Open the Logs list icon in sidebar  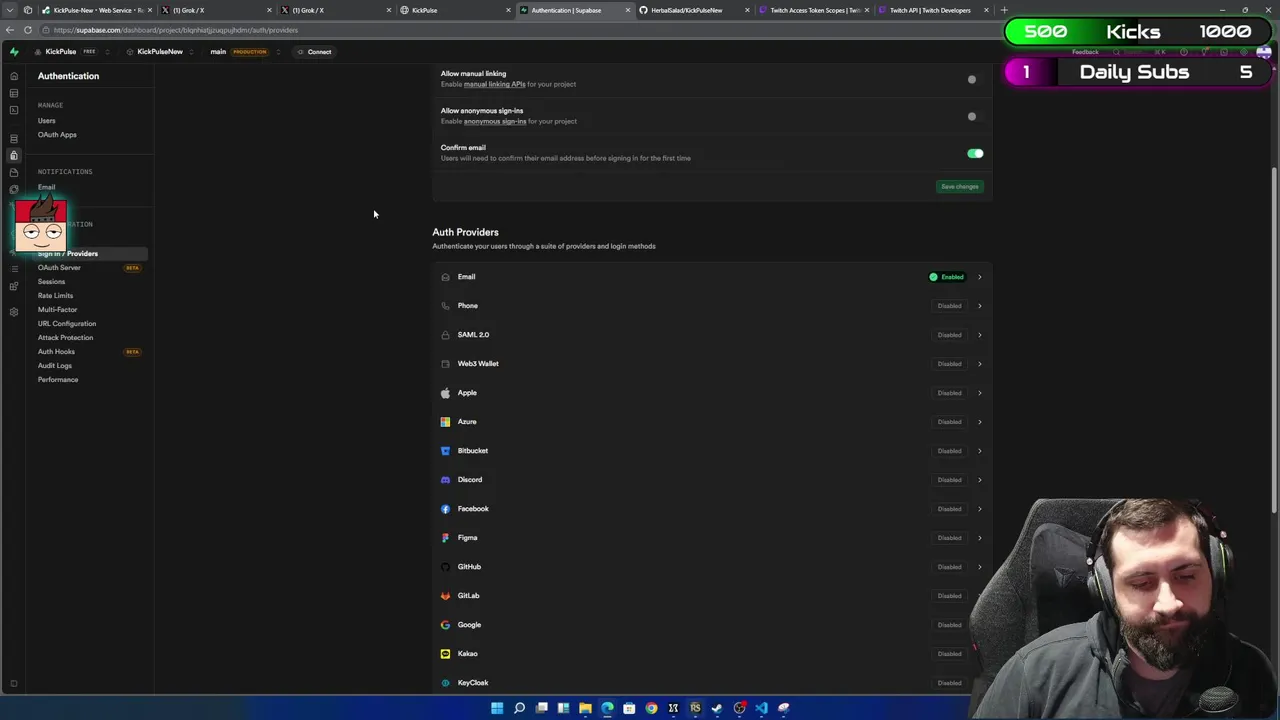(x=14, y=269)
